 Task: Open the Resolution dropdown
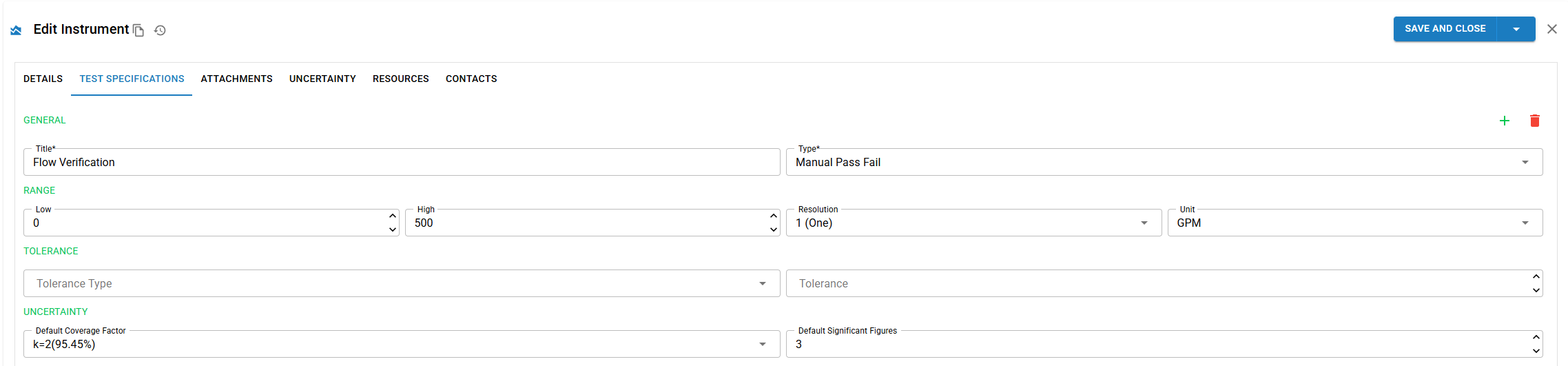[x=973, y=223]
